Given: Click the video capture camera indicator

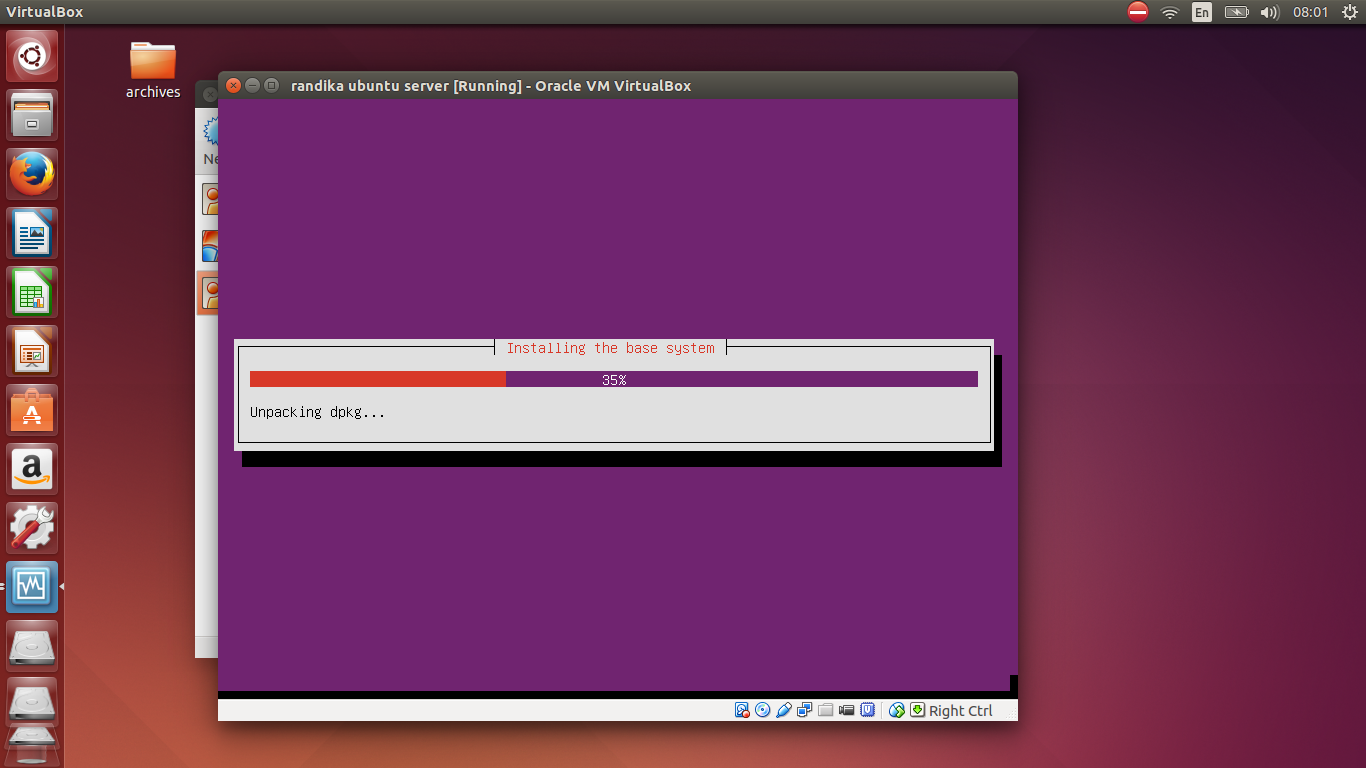Looking at the screenshot, I should click(847, 710).
